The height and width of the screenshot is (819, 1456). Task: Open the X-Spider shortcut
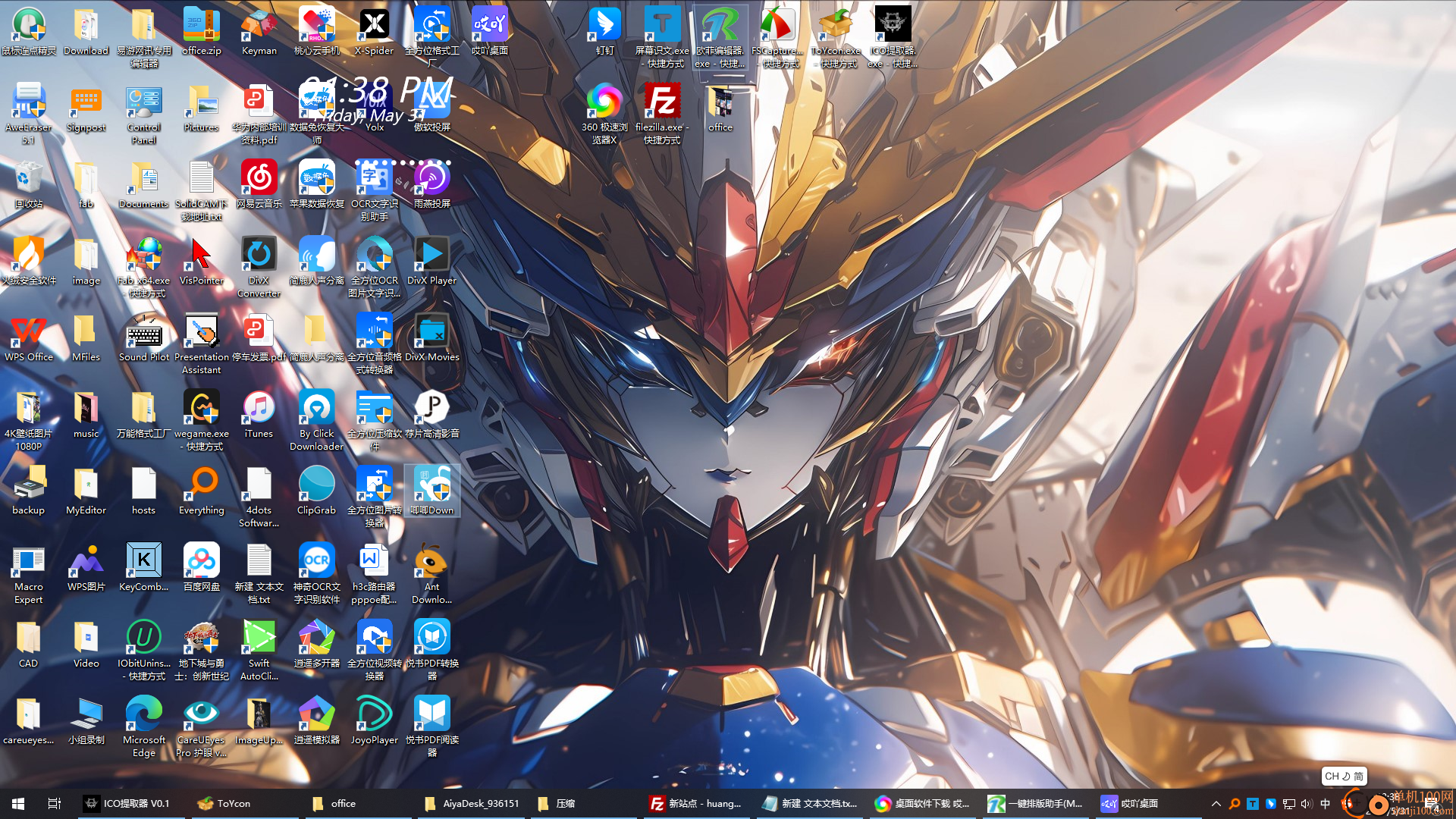coord(375,32)
